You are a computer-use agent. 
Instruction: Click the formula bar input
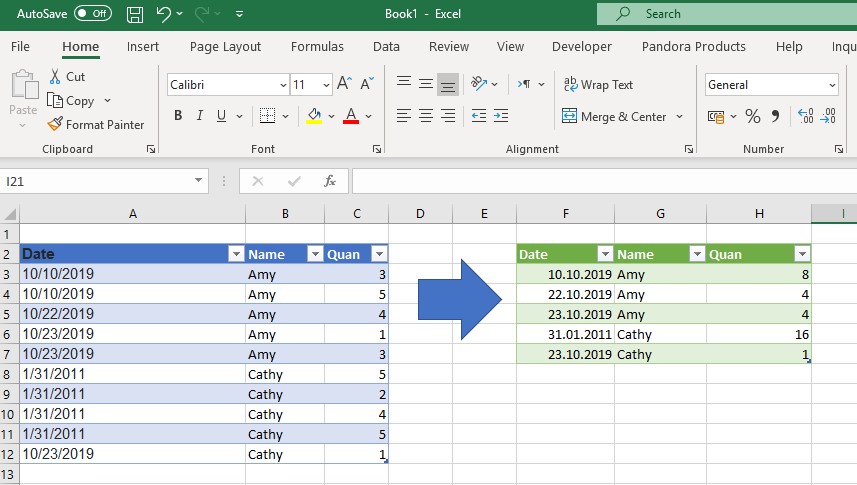tap(604, 181)
